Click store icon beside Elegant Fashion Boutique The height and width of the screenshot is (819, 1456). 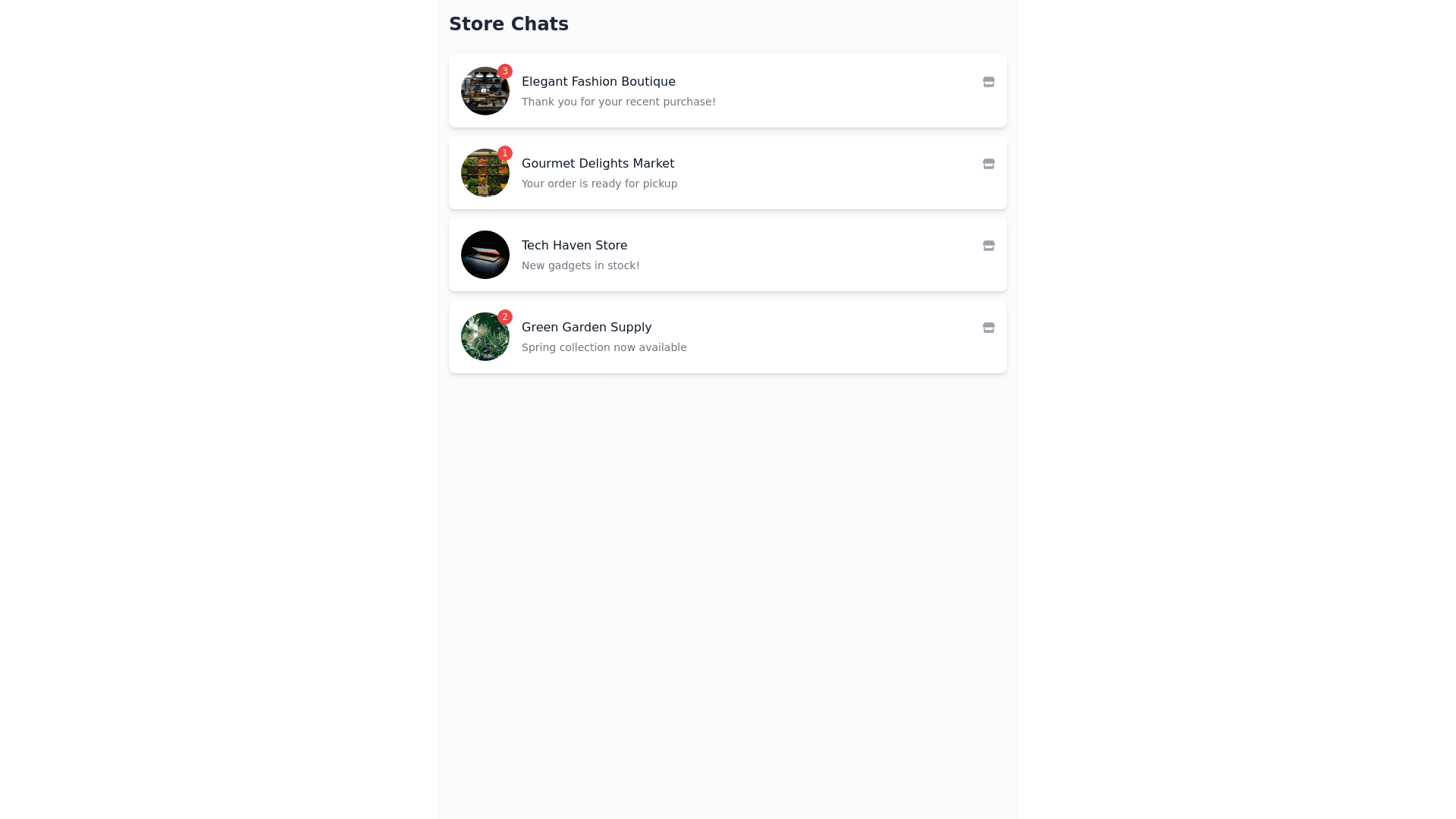(x=988, y=82)
